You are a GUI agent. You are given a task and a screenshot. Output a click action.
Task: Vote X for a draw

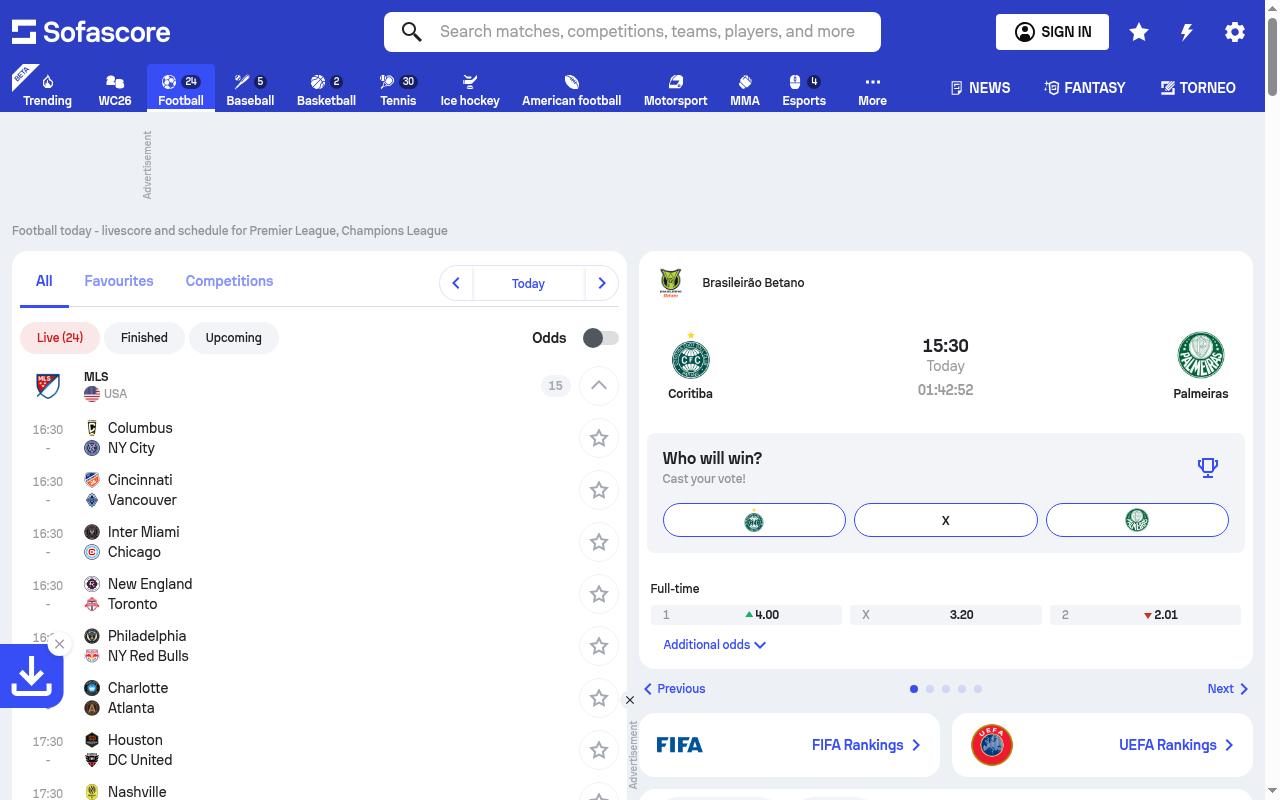coord(945,520)
